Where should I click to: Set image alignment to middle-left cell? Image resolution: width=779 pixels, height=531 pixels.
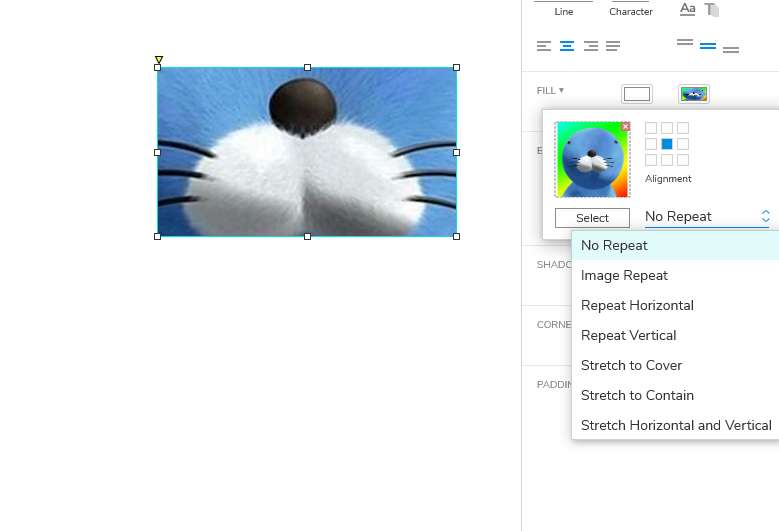tap(651, 144)
